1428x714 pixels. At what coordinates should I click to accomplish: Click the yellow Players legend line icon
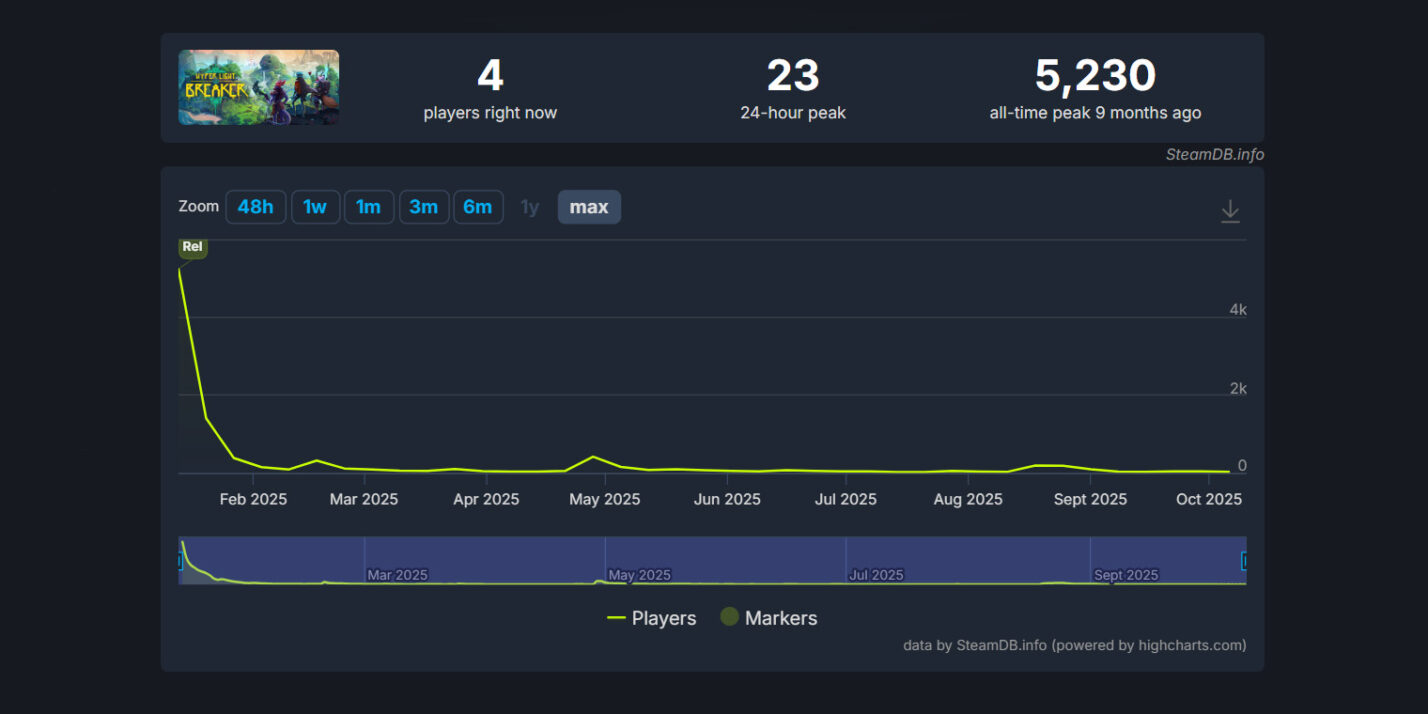click(616, 618)
